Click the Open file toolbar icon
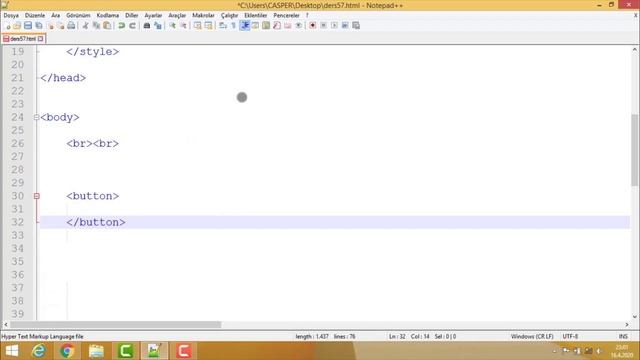Image resolution: width=640 pixels, height=360 pixels. tap(17, 26)
